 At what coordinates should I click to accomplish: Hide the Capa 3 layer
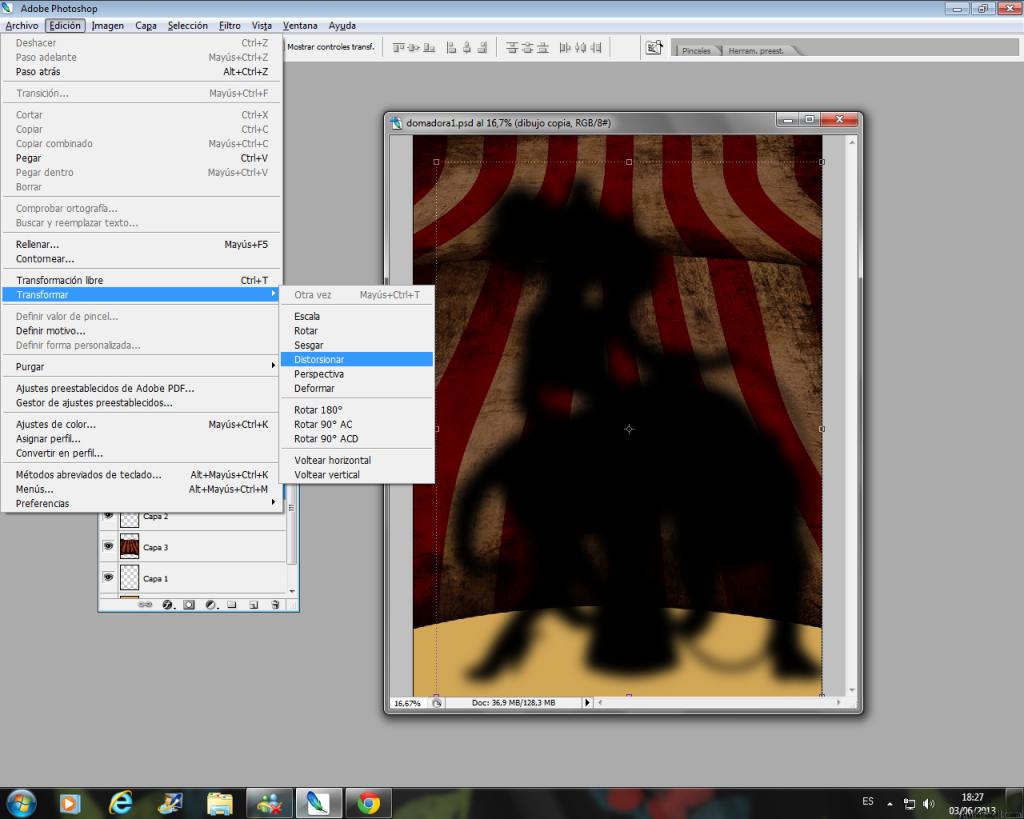point(108,546)
